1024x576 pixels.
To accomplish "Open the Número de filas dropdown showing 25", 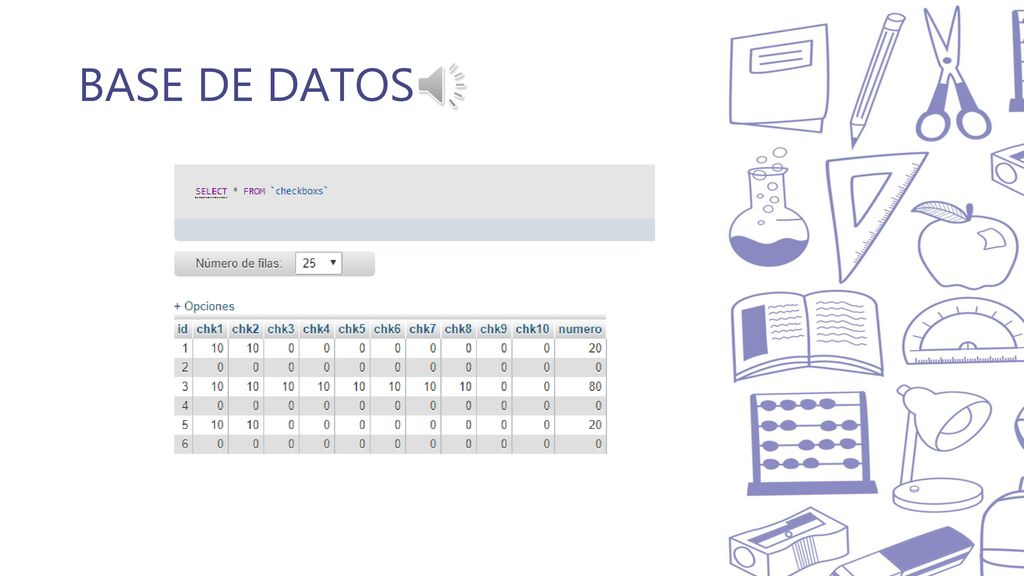I will point(319,263).
